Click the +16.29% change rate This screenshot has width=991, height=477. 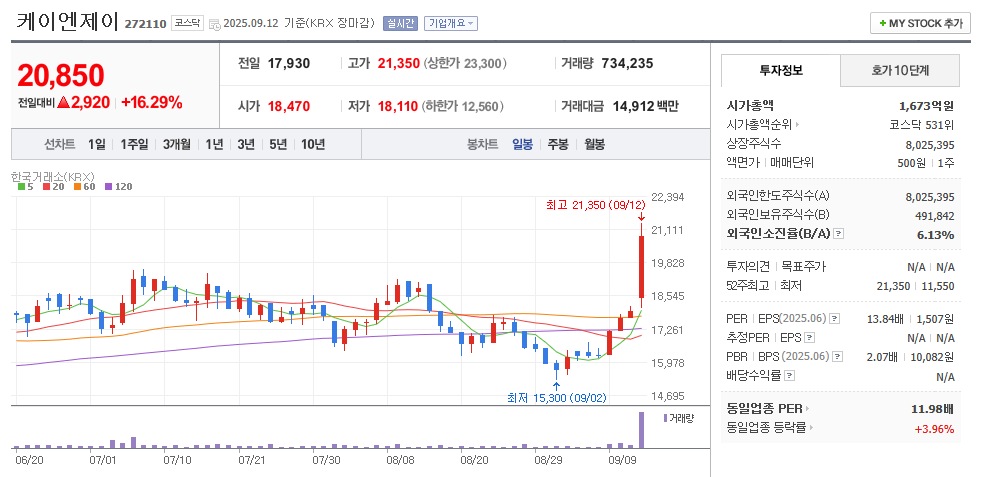pyautogui.click(x=152, y=102)
